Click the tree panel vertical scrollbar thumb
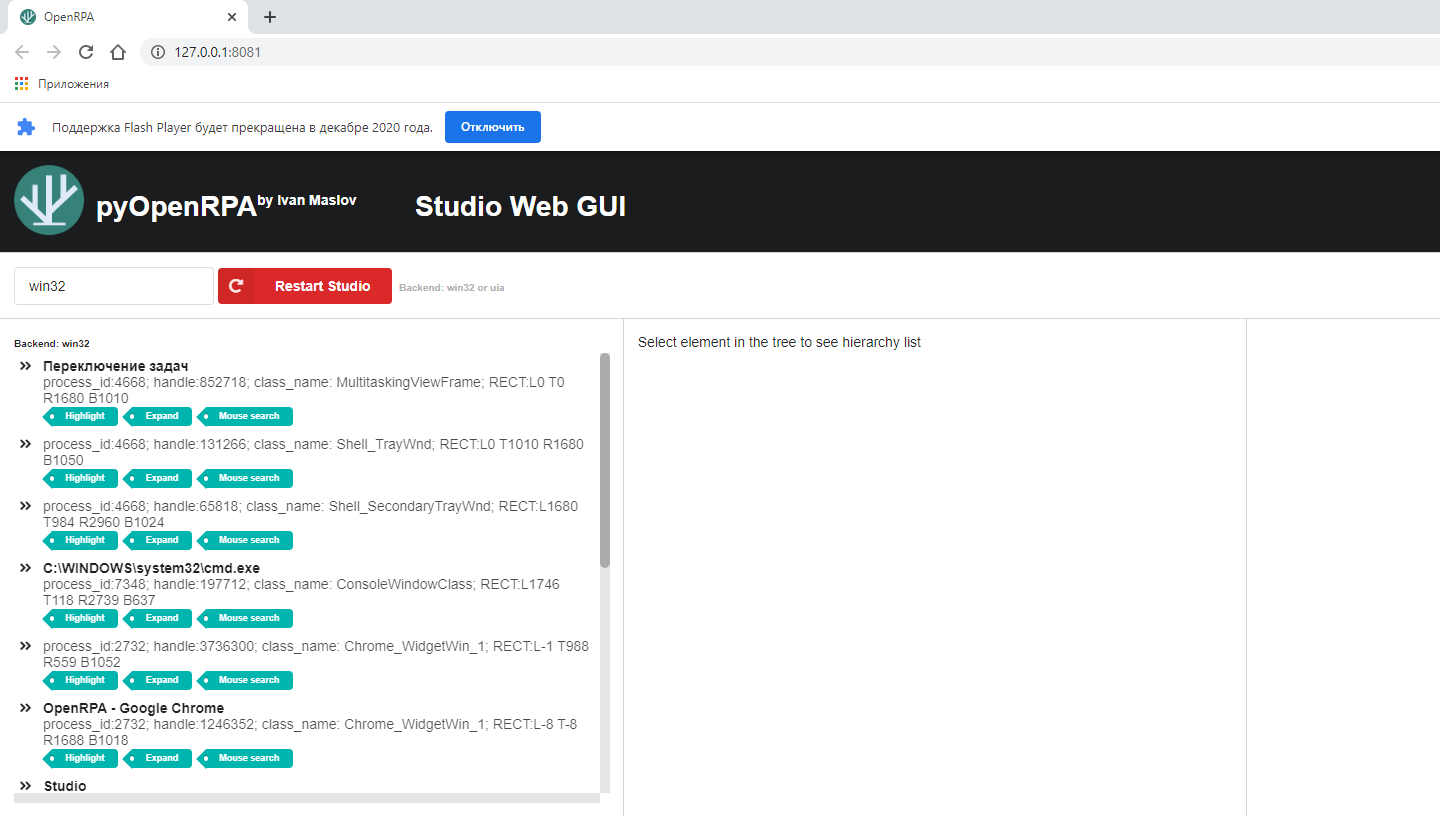 tap(605, 460)
